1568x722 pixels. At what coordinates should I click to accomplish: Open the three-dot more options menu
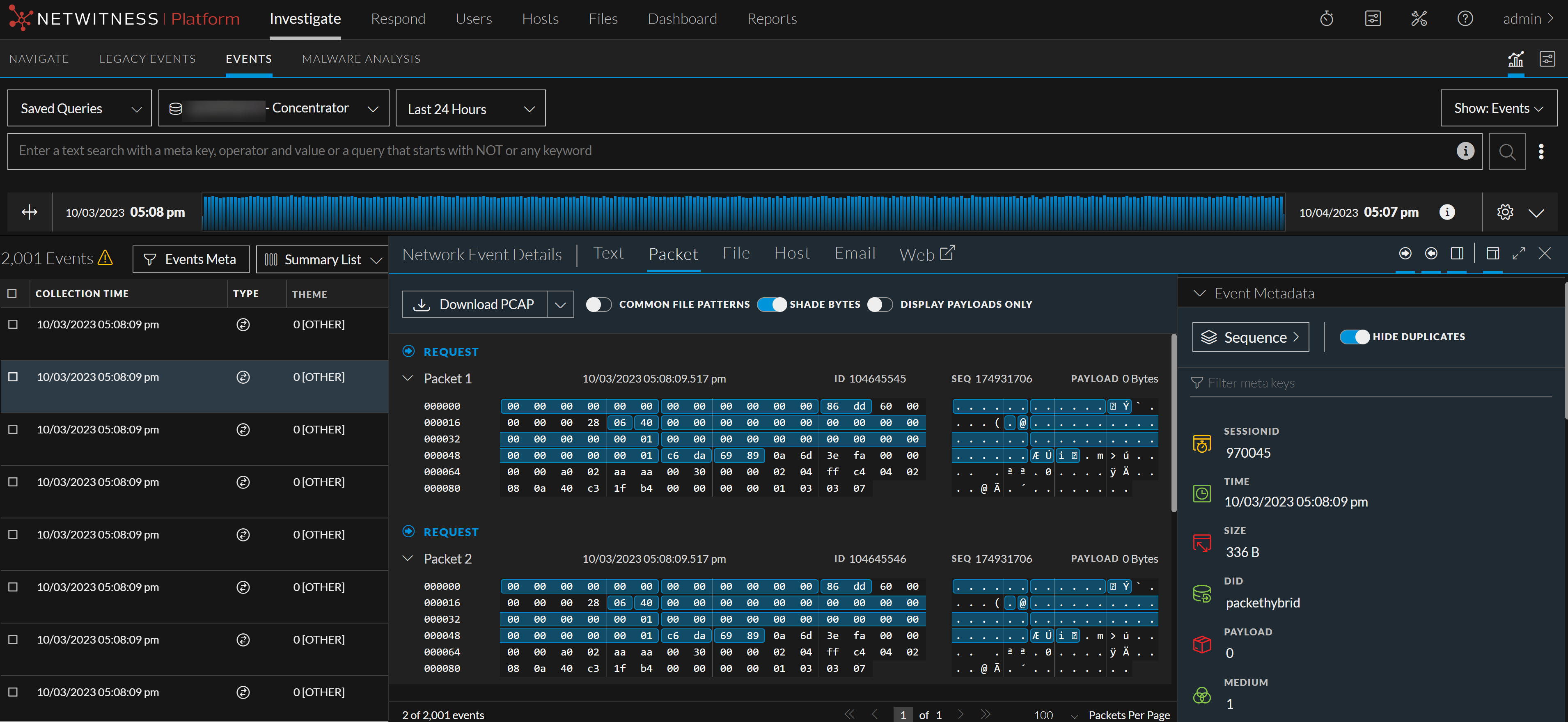tap(1540, 151)
